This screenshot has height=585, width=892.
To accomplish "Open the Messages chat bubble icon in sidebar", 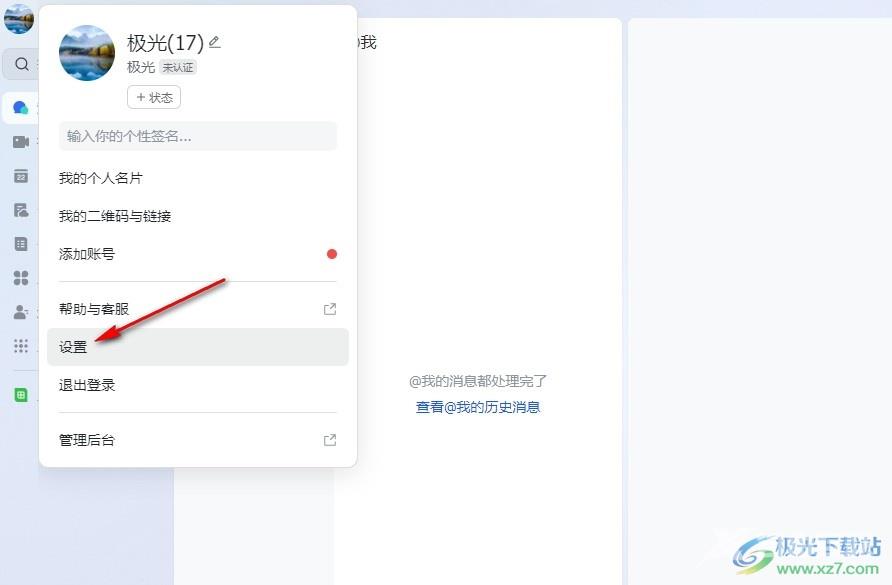I will (x=20, y=108).
